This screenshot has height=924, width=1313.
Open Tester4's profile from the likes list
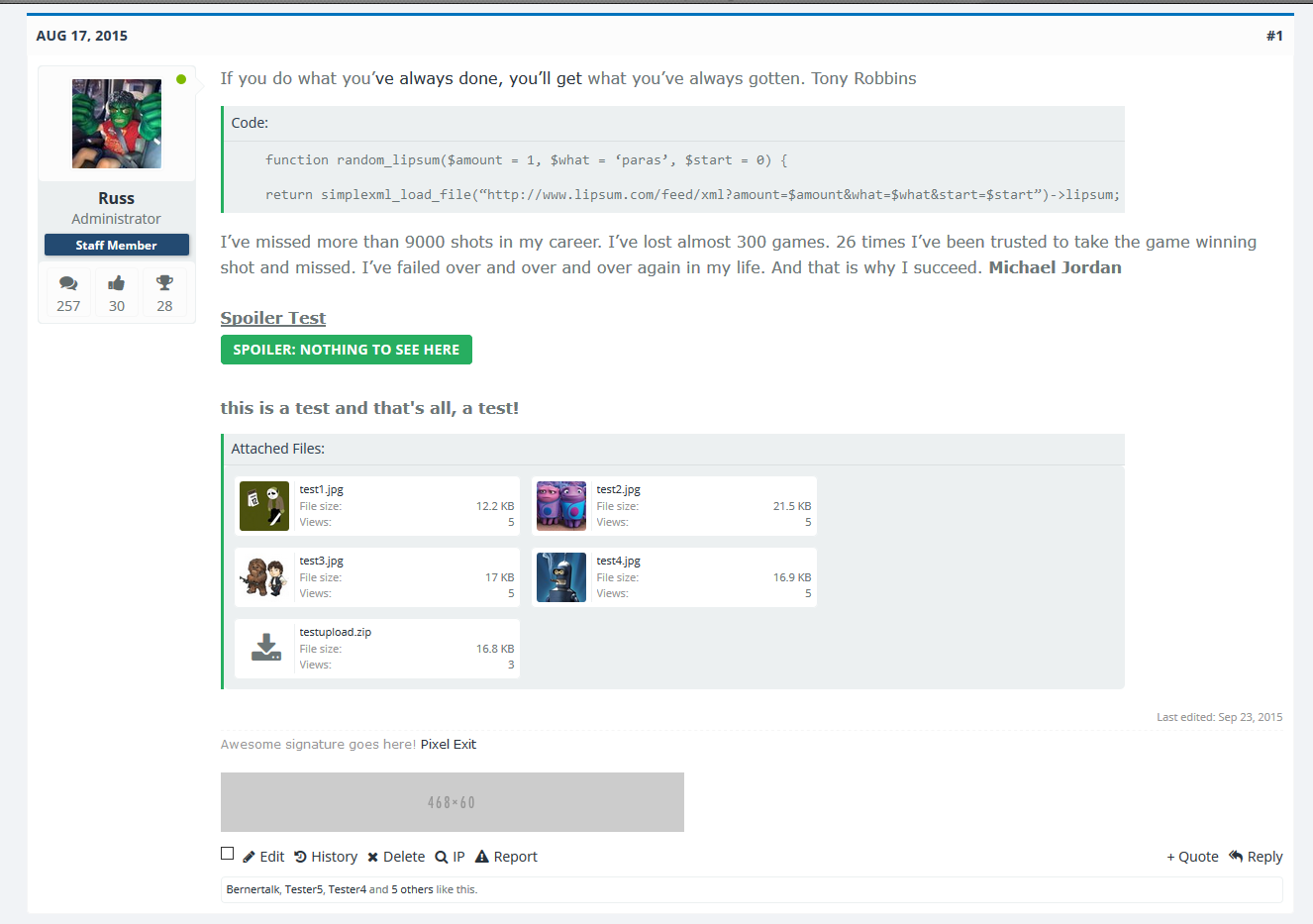[348, 889]
